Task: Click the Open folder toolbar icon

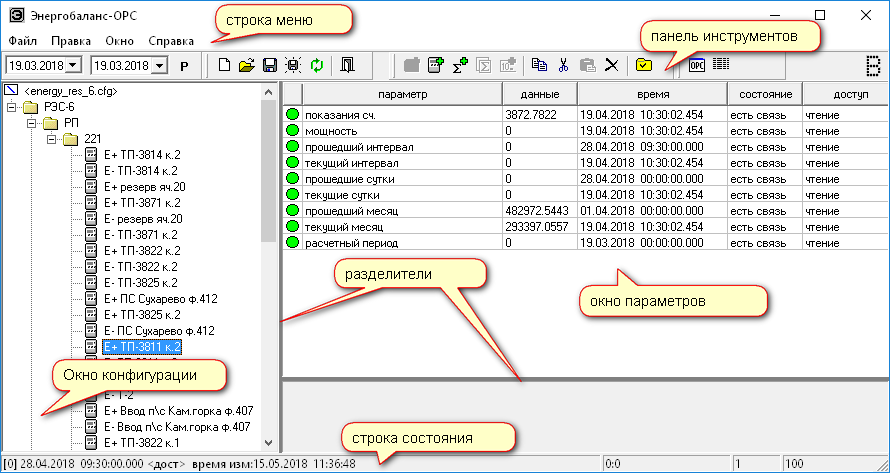Action: (246, 65)
